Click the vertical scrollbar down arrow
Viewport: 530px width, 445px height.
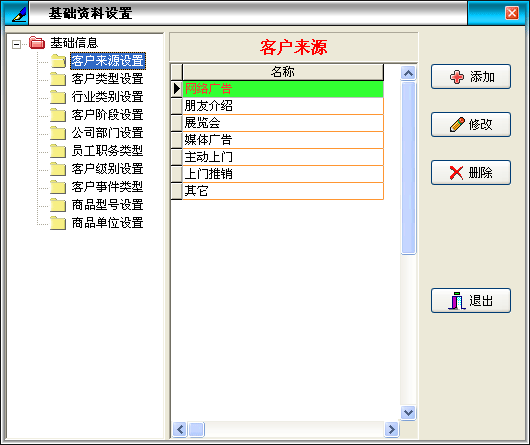click(x=408, y=413)
